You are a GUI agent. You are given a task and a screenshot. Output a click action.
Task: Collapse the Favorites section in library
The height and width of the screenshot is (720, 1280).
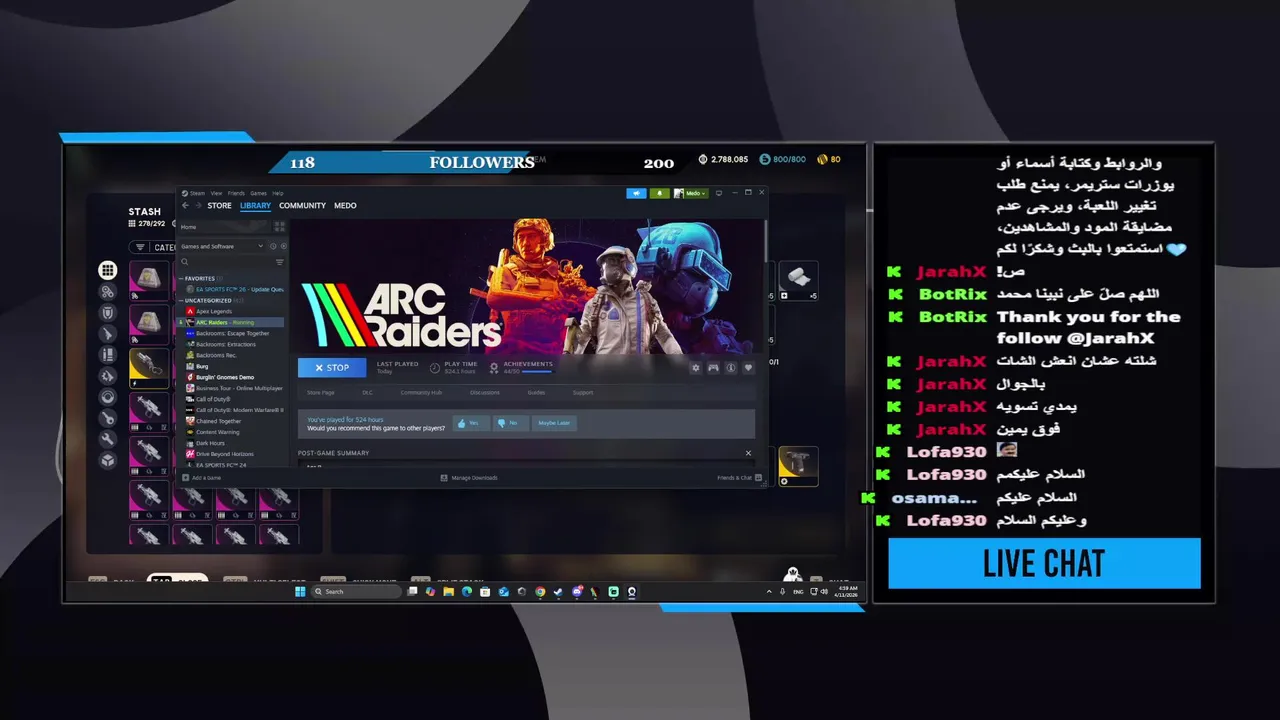point(180,279)
